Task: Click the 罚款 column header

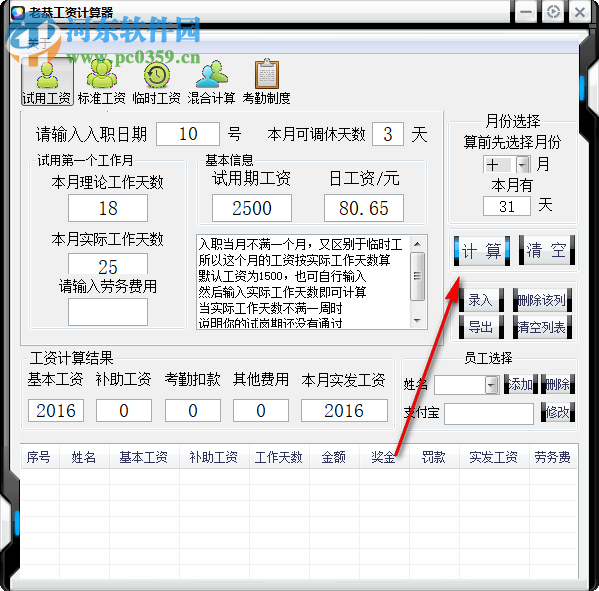Action: [x=434, y=457]
